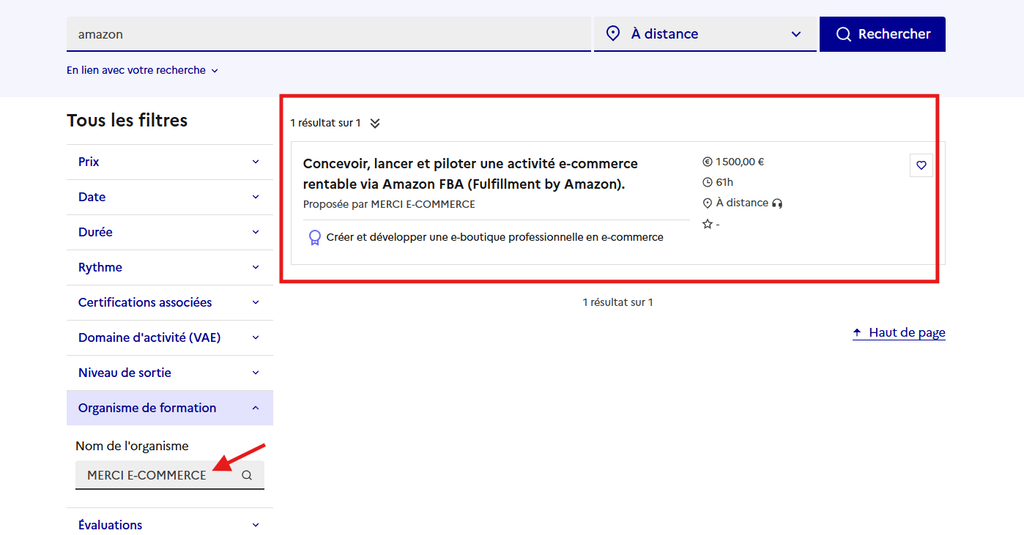1024x535 pixels.
Task: Expand the Certifications associées filter
Action: click(170, 302)
